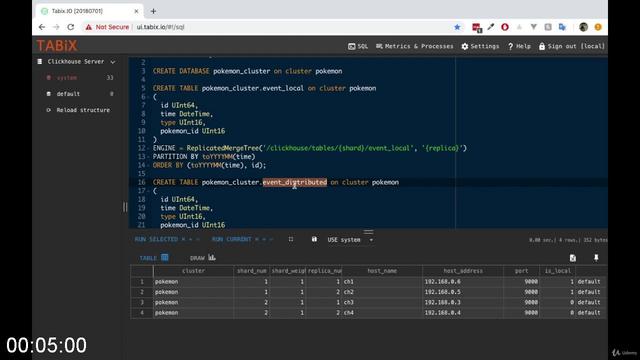Open the browser profile avatar
Screen dimensions: 640x360
click(583, 27)
